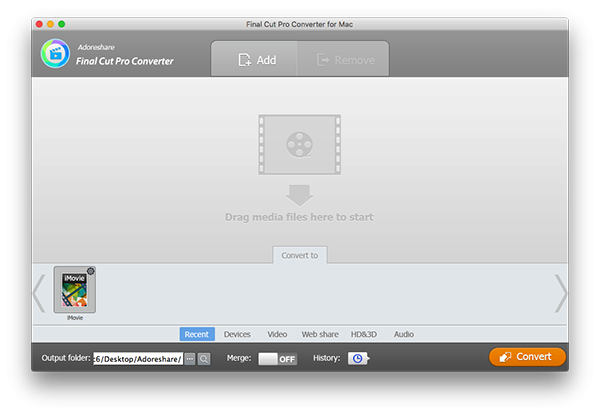600x416 pixels.
Task: Maximize window with the green button
Action: click(x=62, y=24)
